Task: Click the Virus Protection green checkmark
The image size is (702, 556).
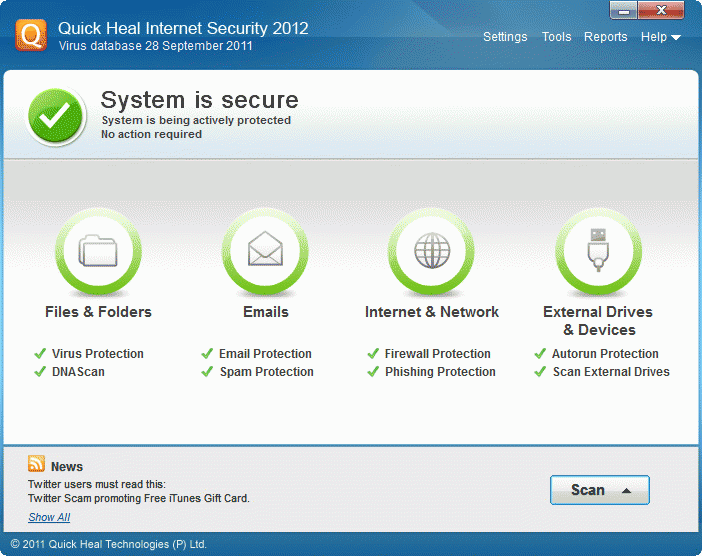Action: tap(40, 354)
